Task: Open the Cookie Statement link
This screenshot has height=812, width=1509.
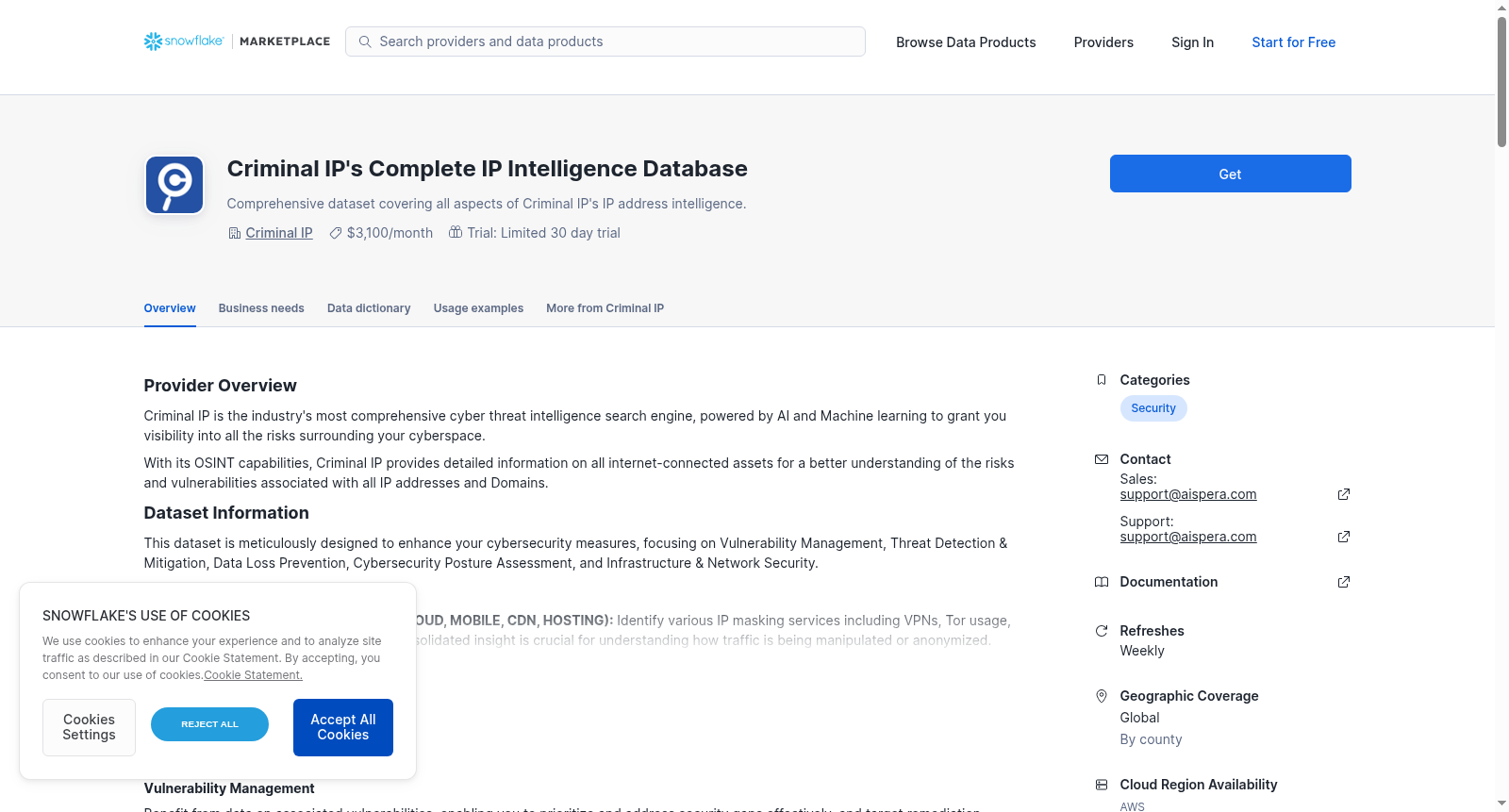Action: point(254,675)
